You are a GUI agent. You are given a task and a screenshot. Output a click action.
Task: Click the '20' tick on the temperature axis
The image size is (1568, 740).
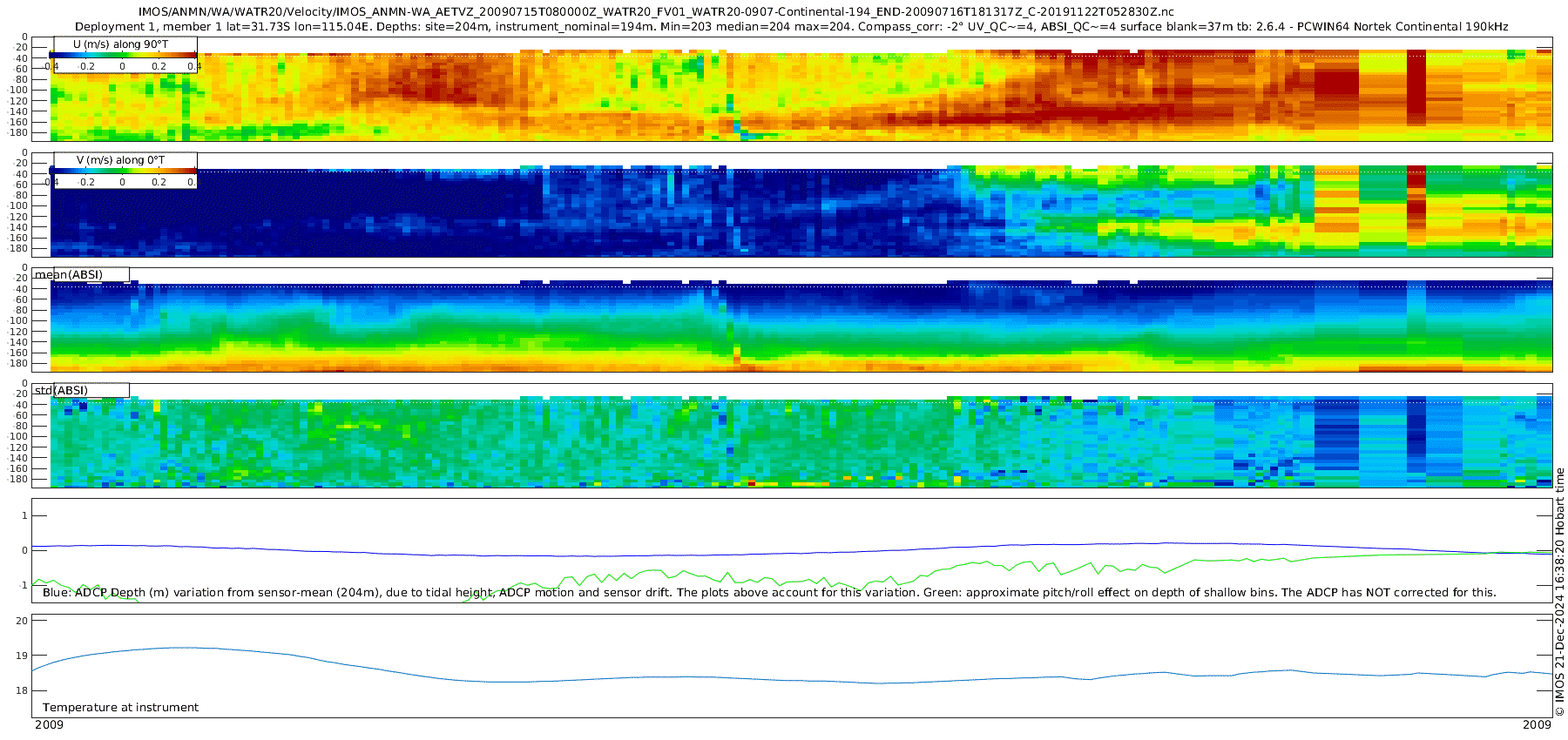(x=22, y=621)
